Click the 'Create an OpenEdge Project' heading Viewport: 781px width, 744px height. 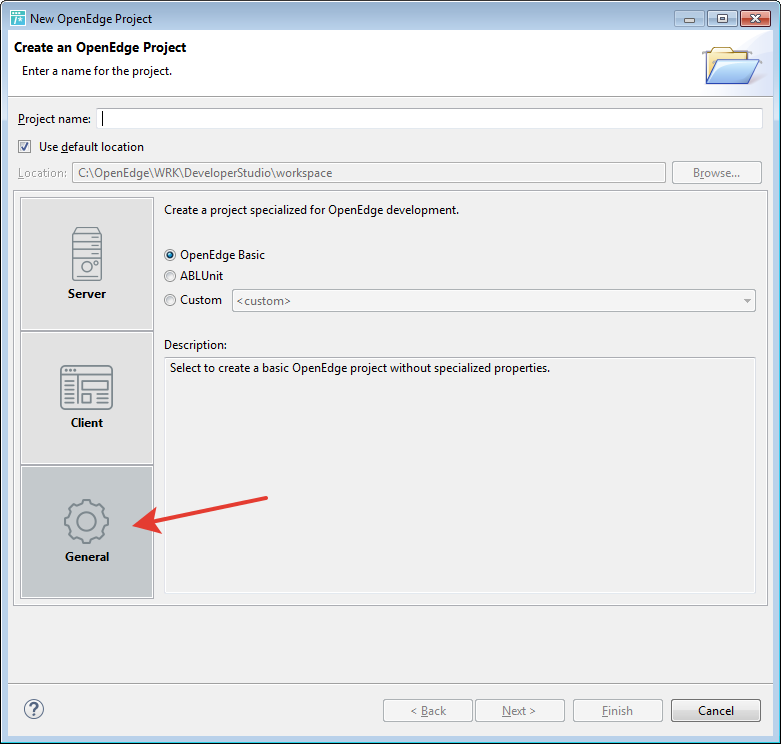100,47
